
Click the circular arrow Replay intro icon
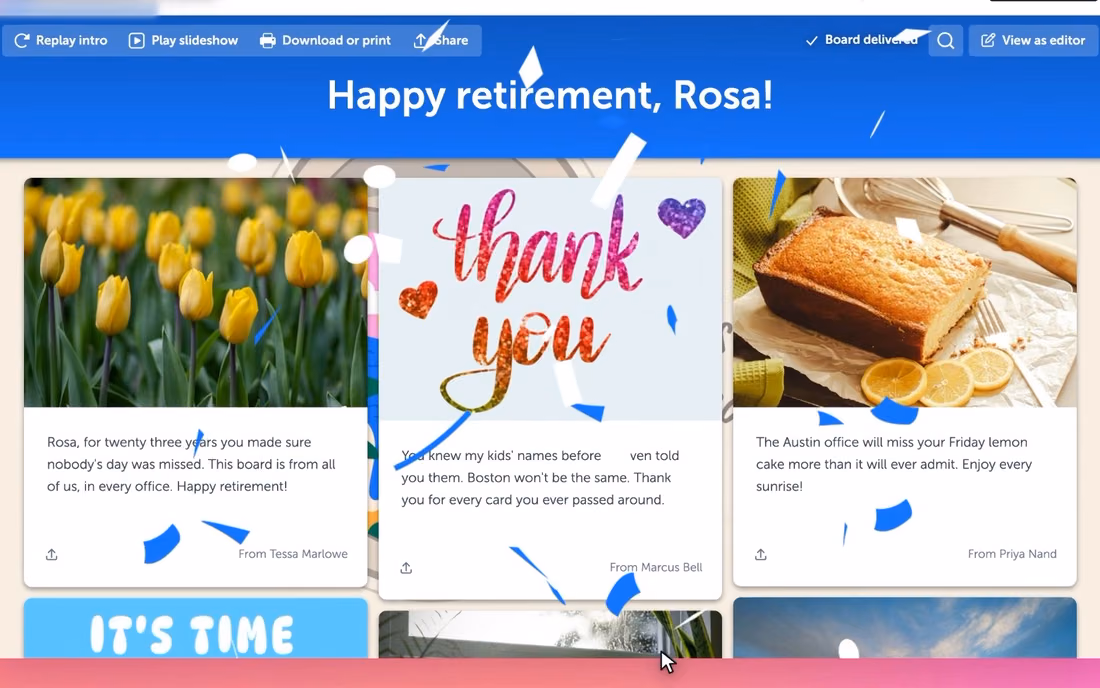(x=22, y=41)
